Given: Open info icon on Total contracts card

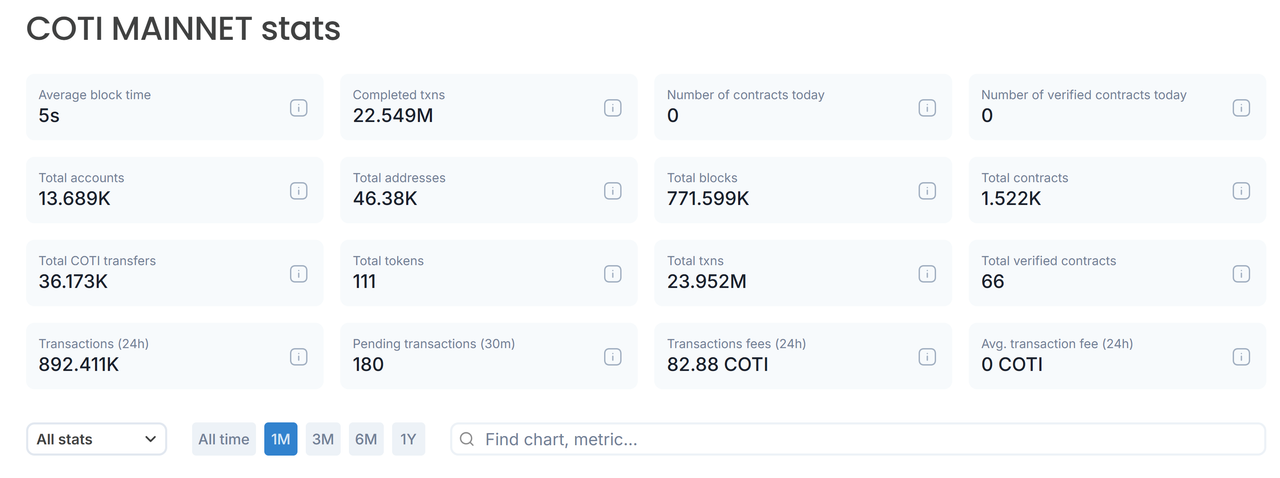Looking at the screenshot, I should pos(1241,190).
